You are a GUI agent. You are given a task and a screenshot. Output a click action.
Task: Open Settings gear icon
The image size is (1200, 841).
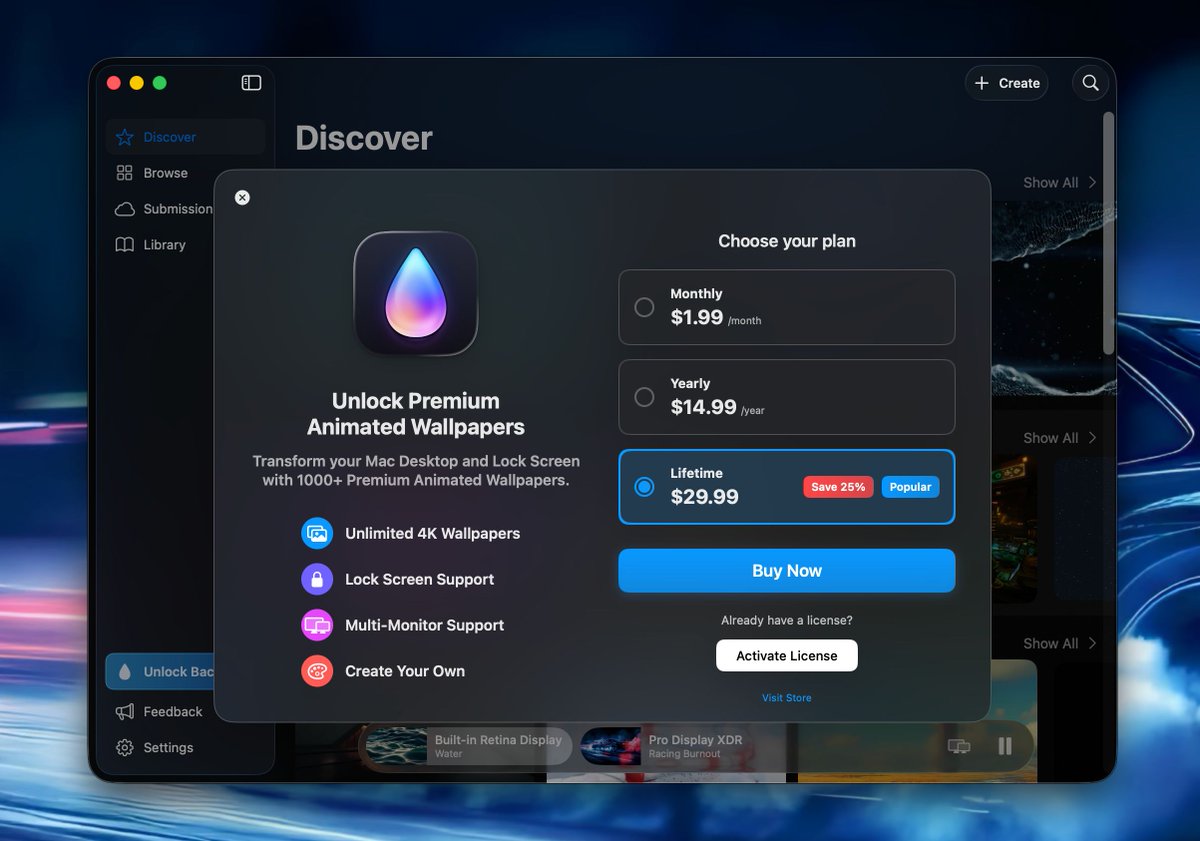click(x=124, y=748)
